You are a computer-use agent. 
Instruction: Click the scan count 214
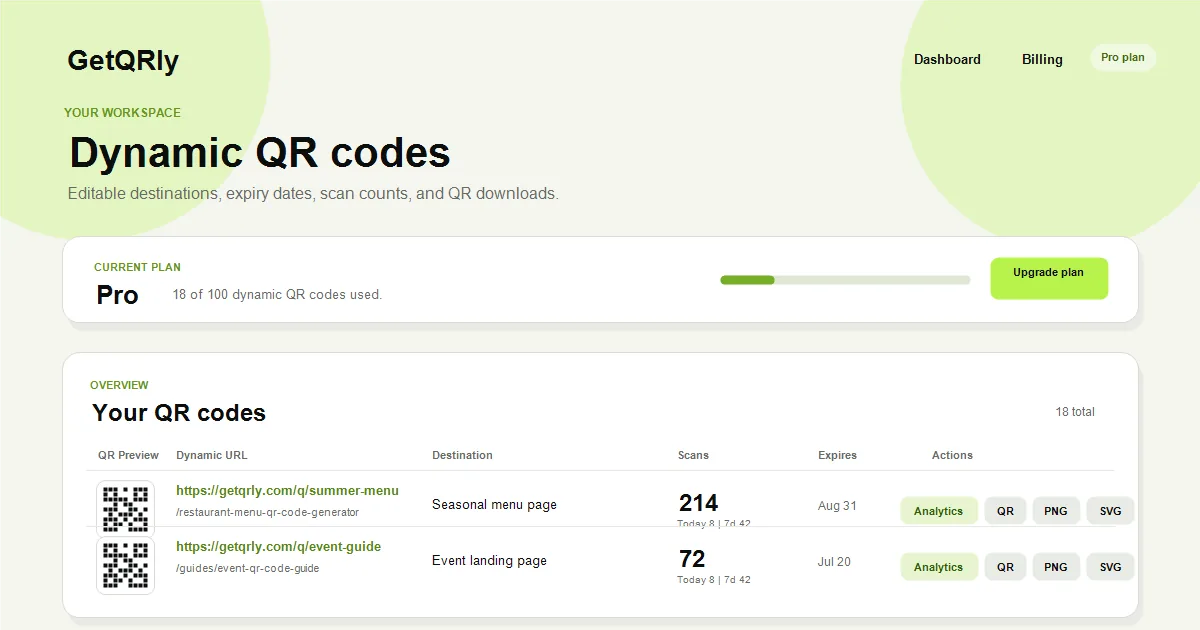[698, 503]
